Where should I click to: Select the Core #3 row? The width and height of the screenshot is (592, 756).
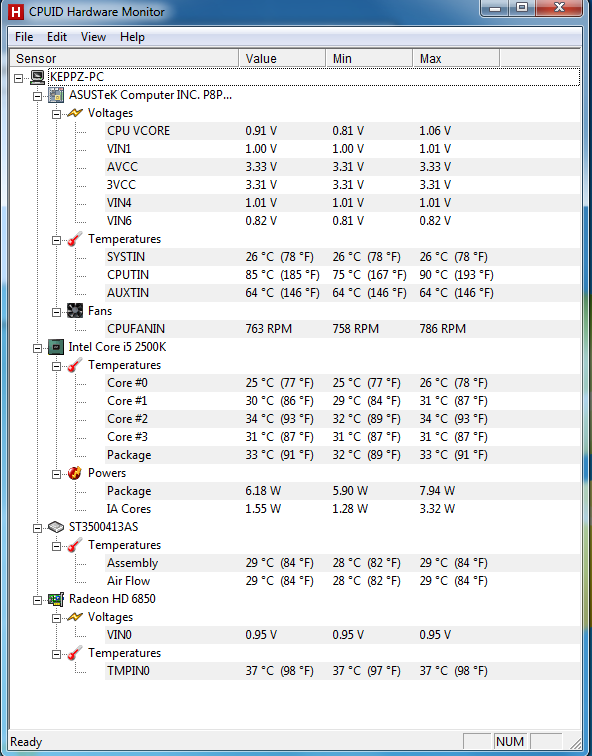342,437
